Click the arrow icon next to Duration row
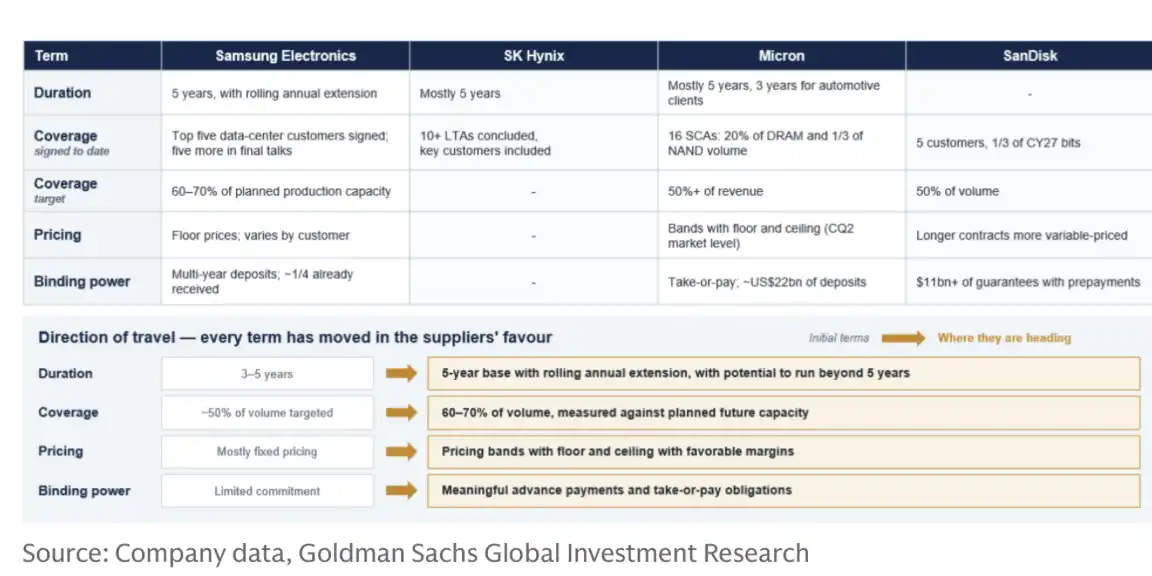Viewport: 1152px width, 576px height. pos(401,373)
